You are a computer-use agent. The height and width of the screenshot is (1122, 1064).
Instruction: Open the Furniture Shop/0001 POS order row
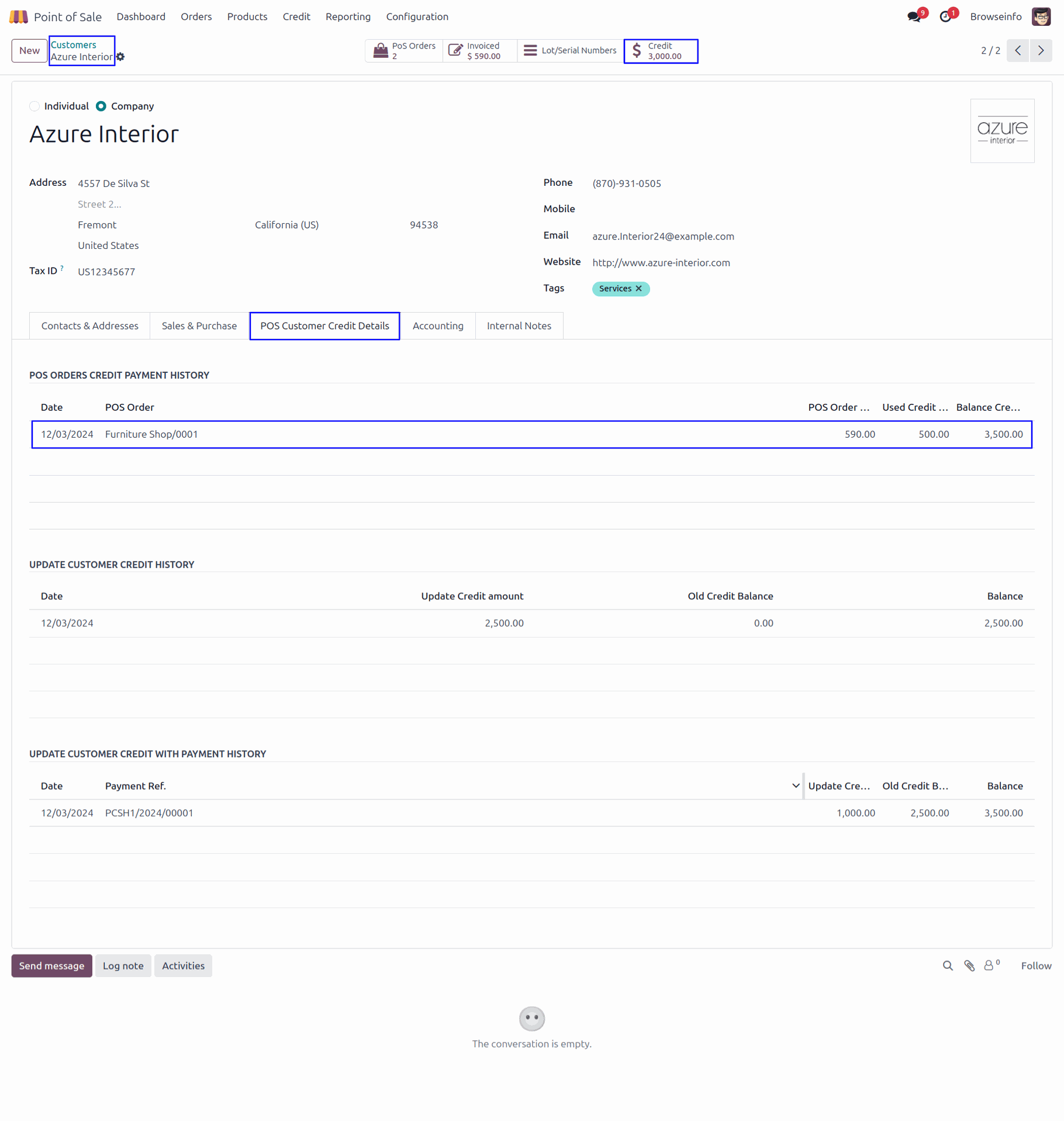[x=531, y=434]
